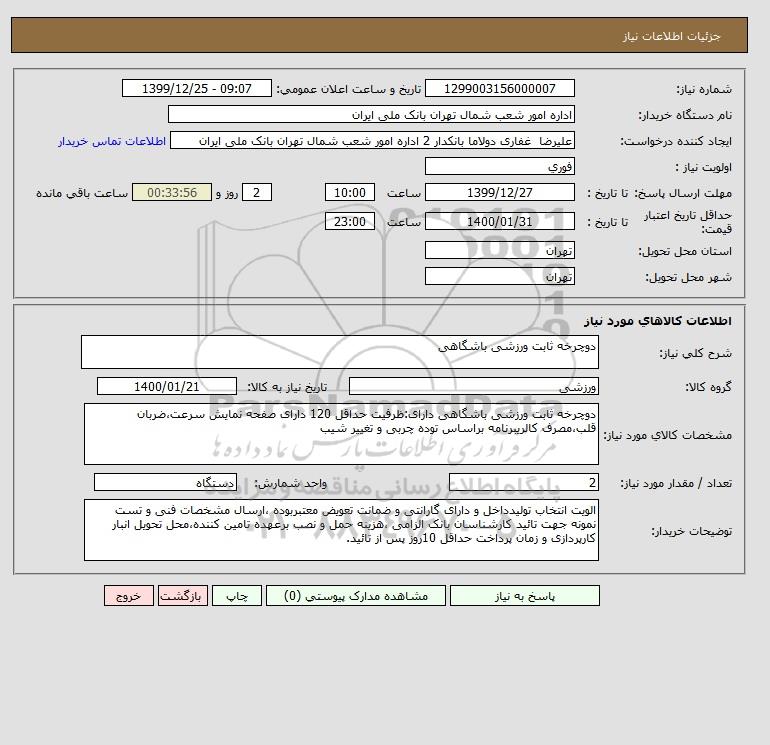The image size is (770, 745).
Task: Click the validity time field 23:00
Action: [350, 221]
